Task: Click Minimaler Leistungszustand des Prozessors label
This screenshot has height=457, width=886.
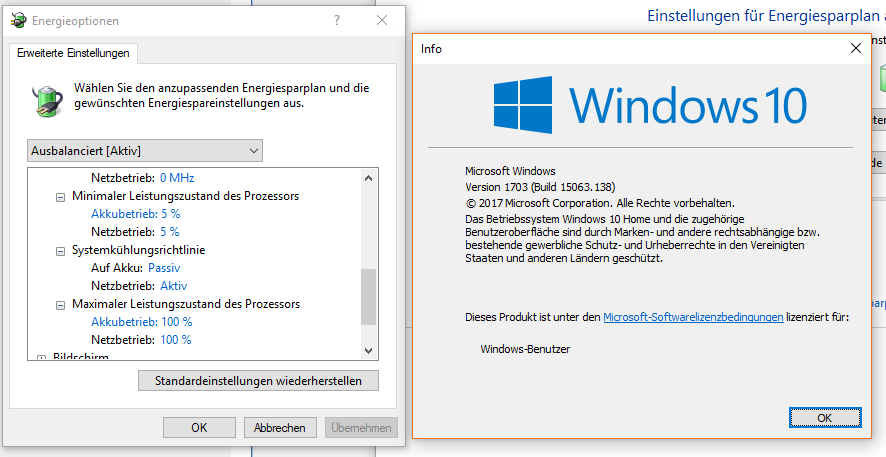Action: (185, 196)
